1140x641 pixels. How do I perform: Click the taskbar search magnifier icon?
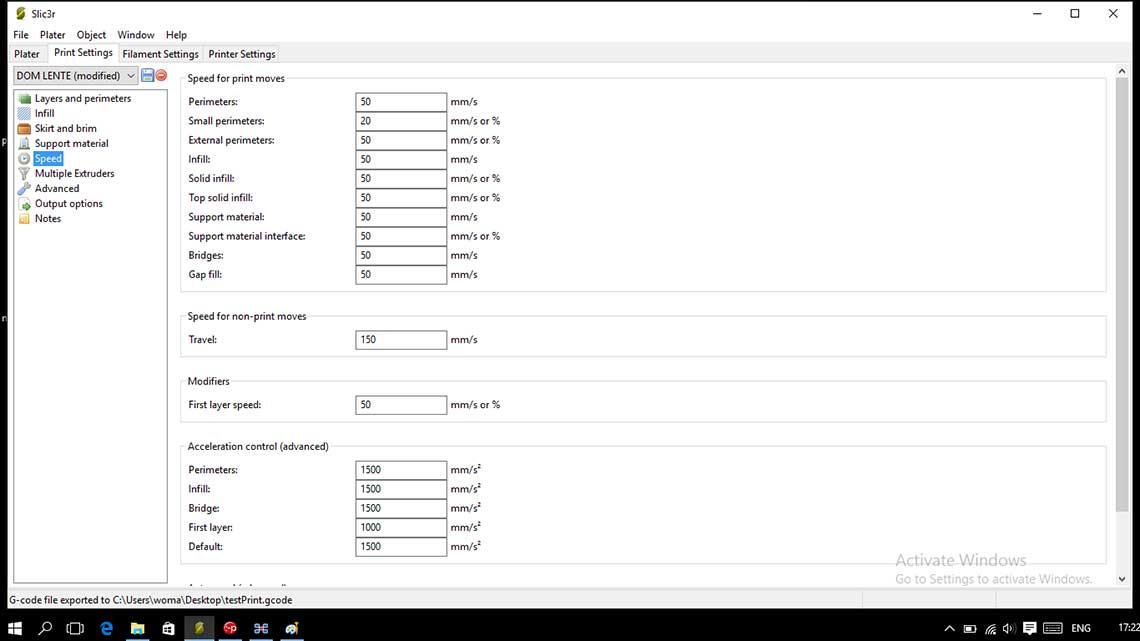pyautogui.click(x=45, y=629)
